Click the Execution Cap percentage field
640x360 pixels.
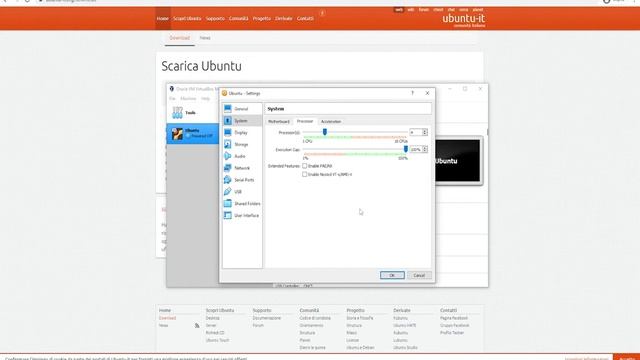[x=416, y=149]
